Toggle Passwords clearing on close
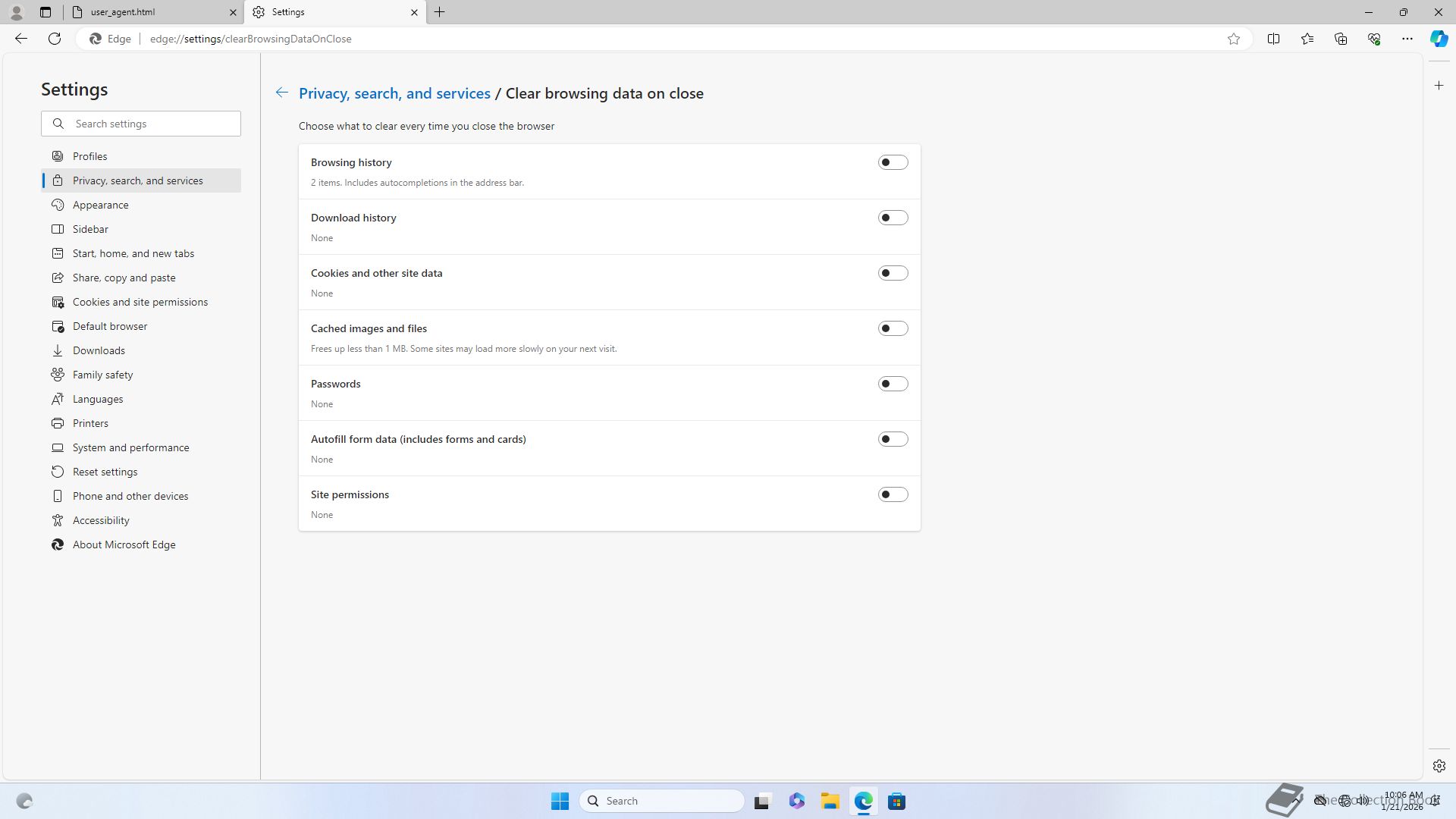The height and width of the screenshot is (819, 1456). tap(893, 384)
